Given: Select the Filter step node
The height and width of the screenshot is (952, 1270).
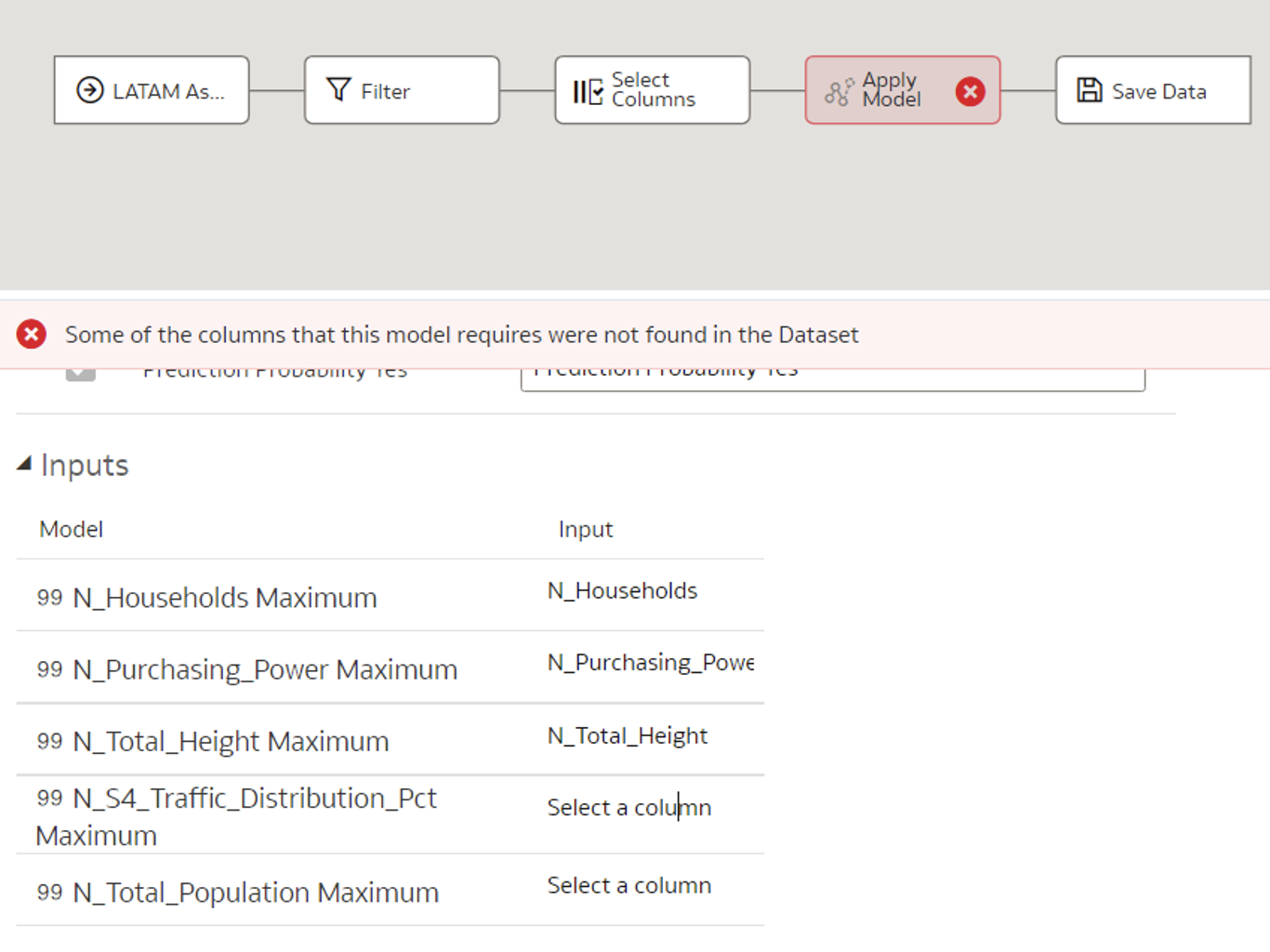Looking at the screenshot, I should pyautogui.click(x=402, y=90).
